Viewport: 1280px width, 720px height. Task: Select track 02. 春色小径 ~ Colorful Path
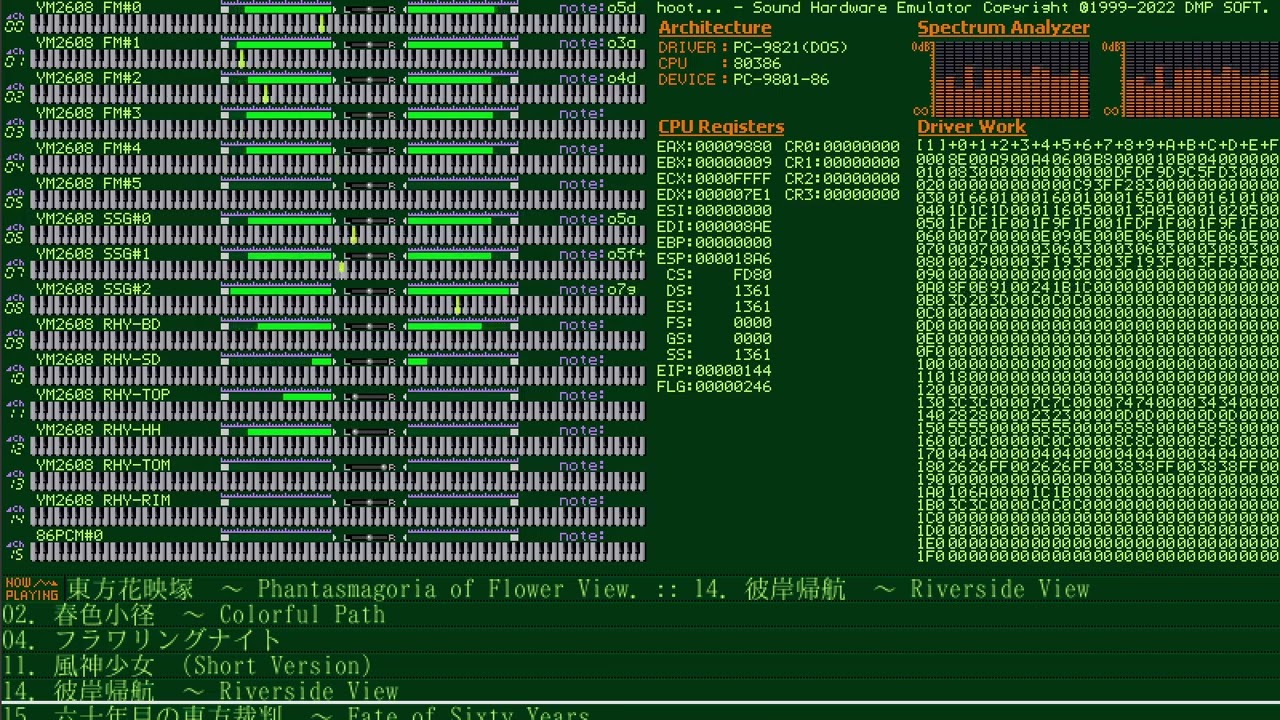coord(194,614)
